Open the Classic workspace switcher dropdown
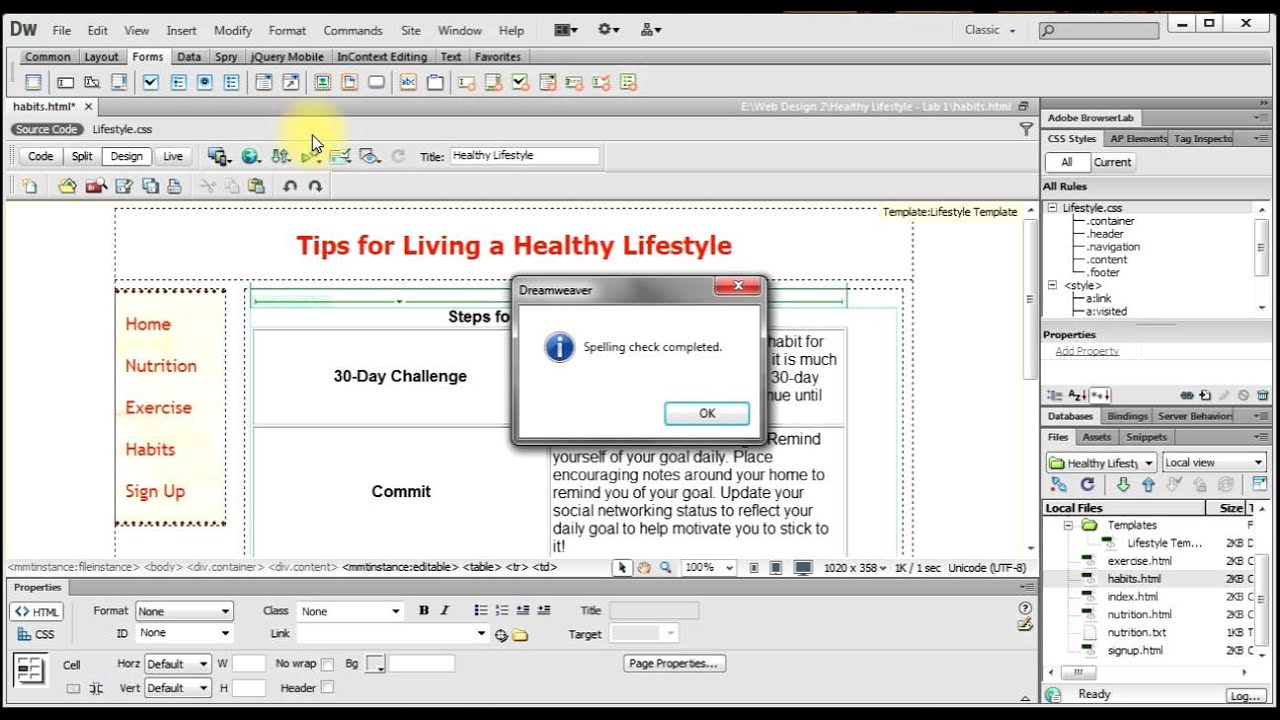 click(x=990, y=30)
